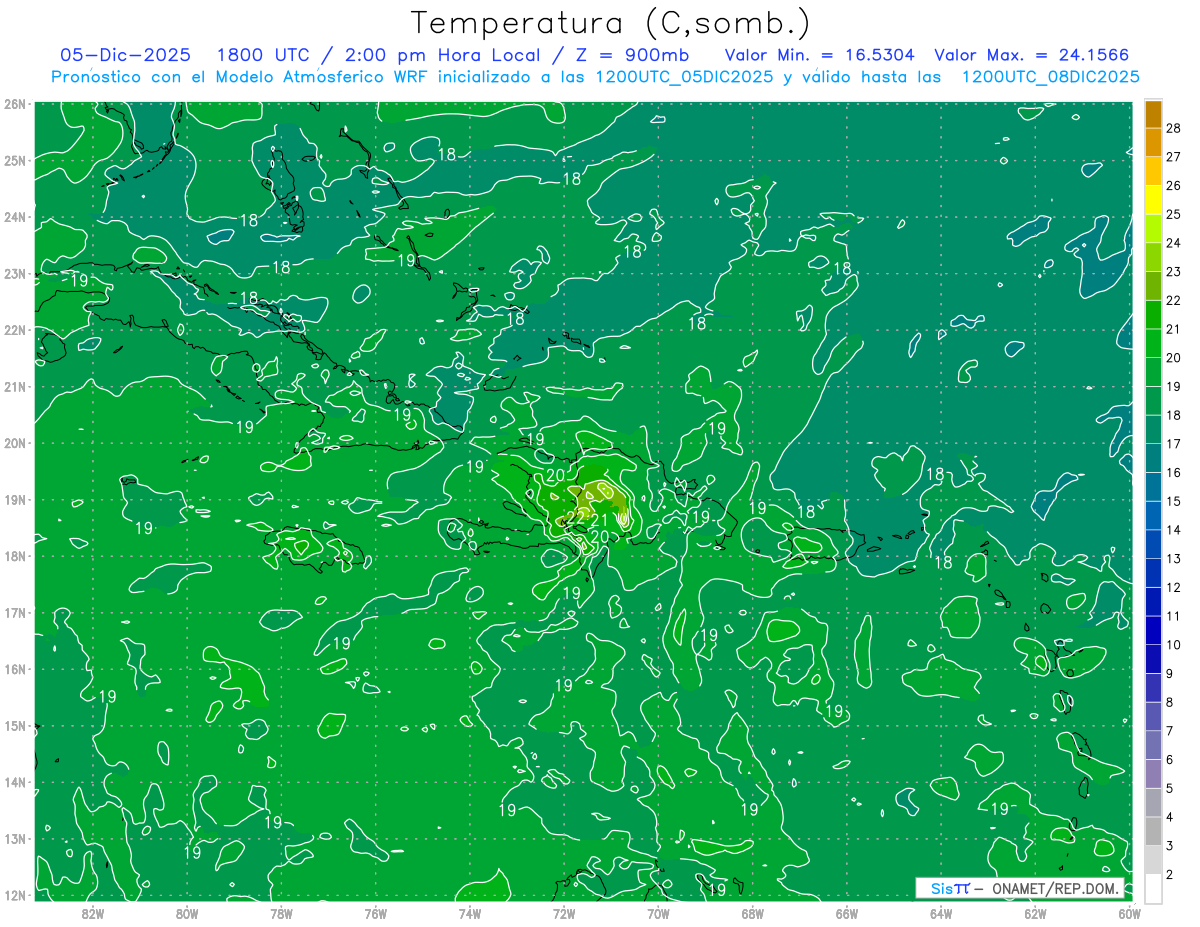Viewport: 1200px width, 927px height.
Task: Click the legend value "26"
Action: tap(1174, 185)
